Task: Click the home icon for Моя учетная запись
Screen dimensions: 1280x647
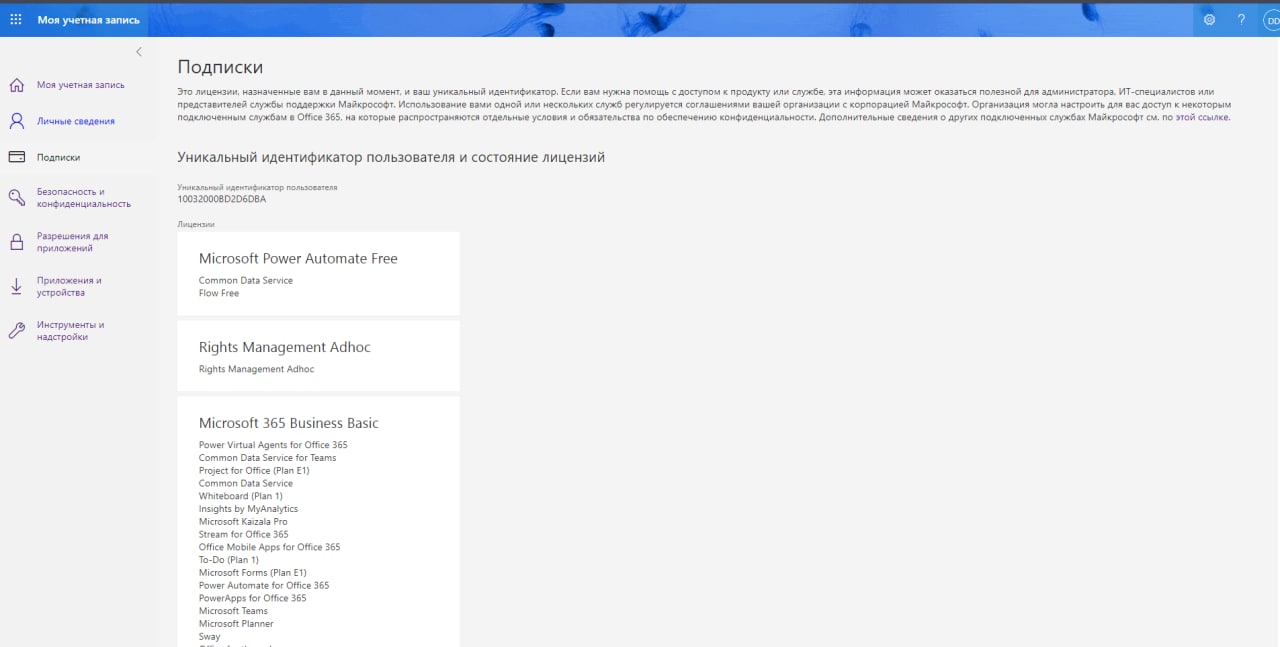Action: [16, 85]
